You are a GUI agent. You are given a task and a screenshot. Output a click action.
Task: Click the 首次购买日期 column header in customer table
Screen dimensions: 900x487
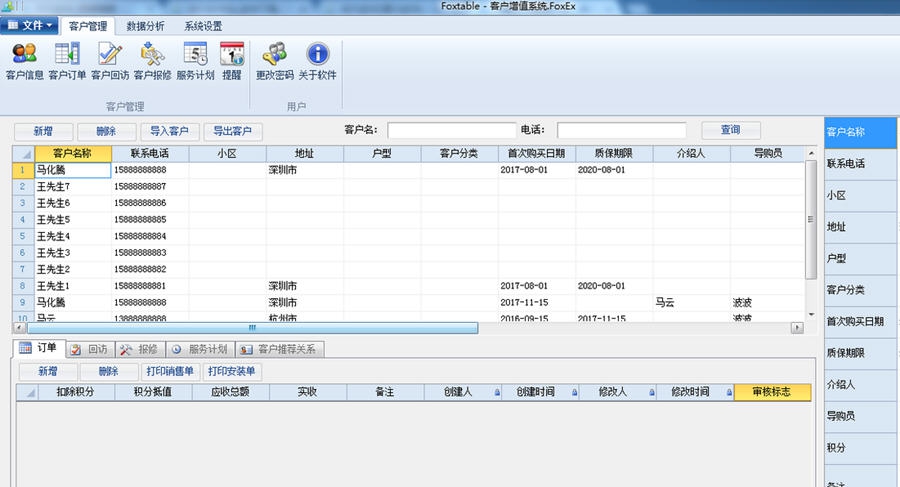pyautogui.click(x=537, y=153)
